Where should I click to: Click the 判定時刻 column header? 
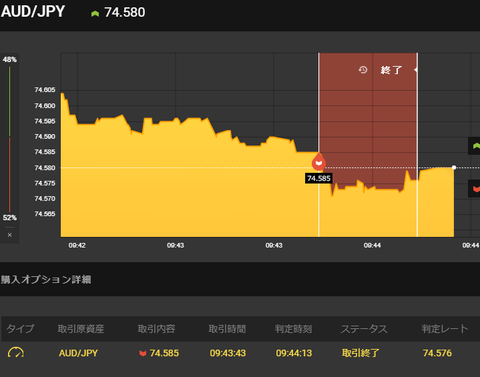pyautogui.click(x=293, y=329)
